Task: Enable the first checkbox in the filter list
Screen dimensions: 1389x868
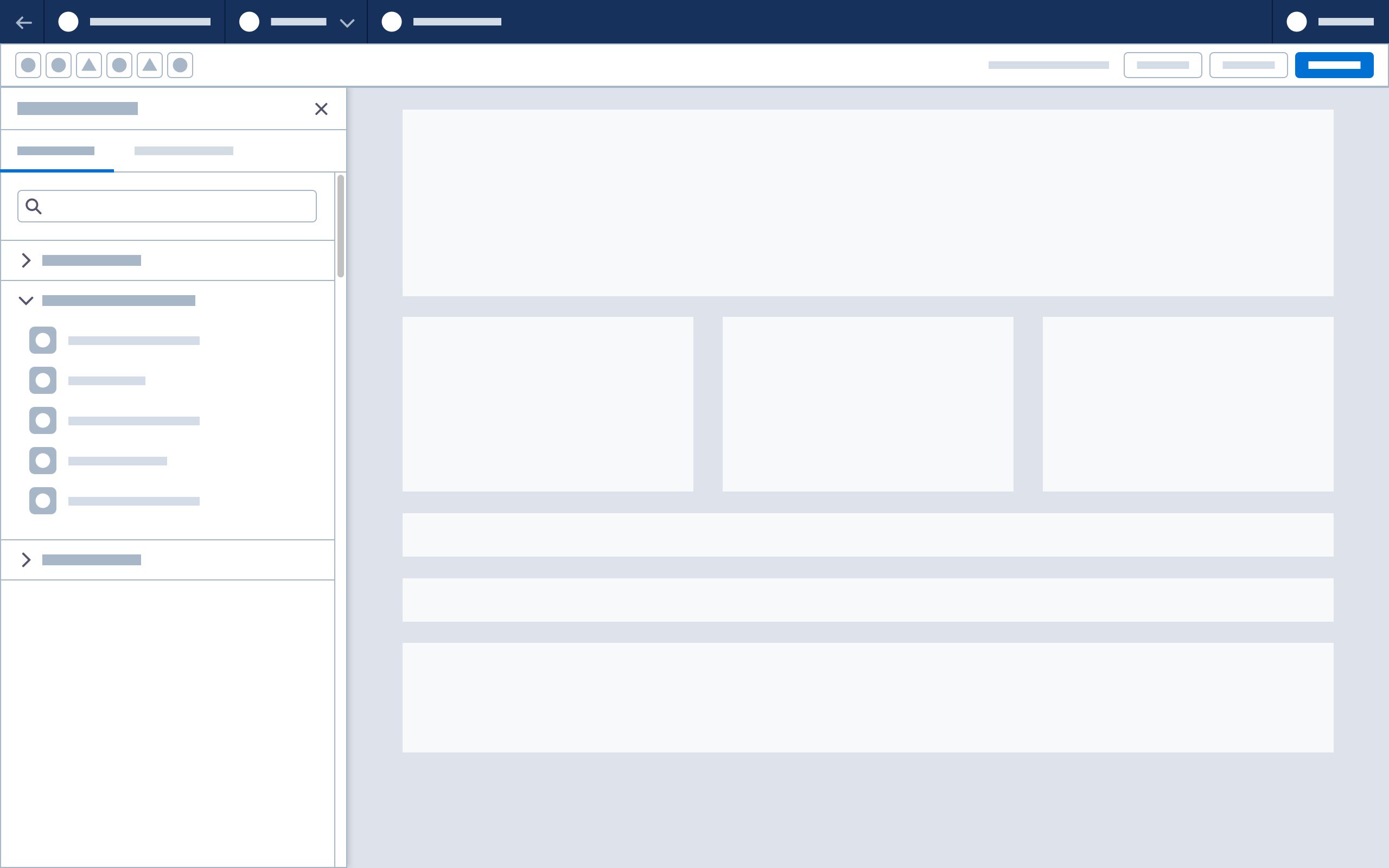Action: 42,340
